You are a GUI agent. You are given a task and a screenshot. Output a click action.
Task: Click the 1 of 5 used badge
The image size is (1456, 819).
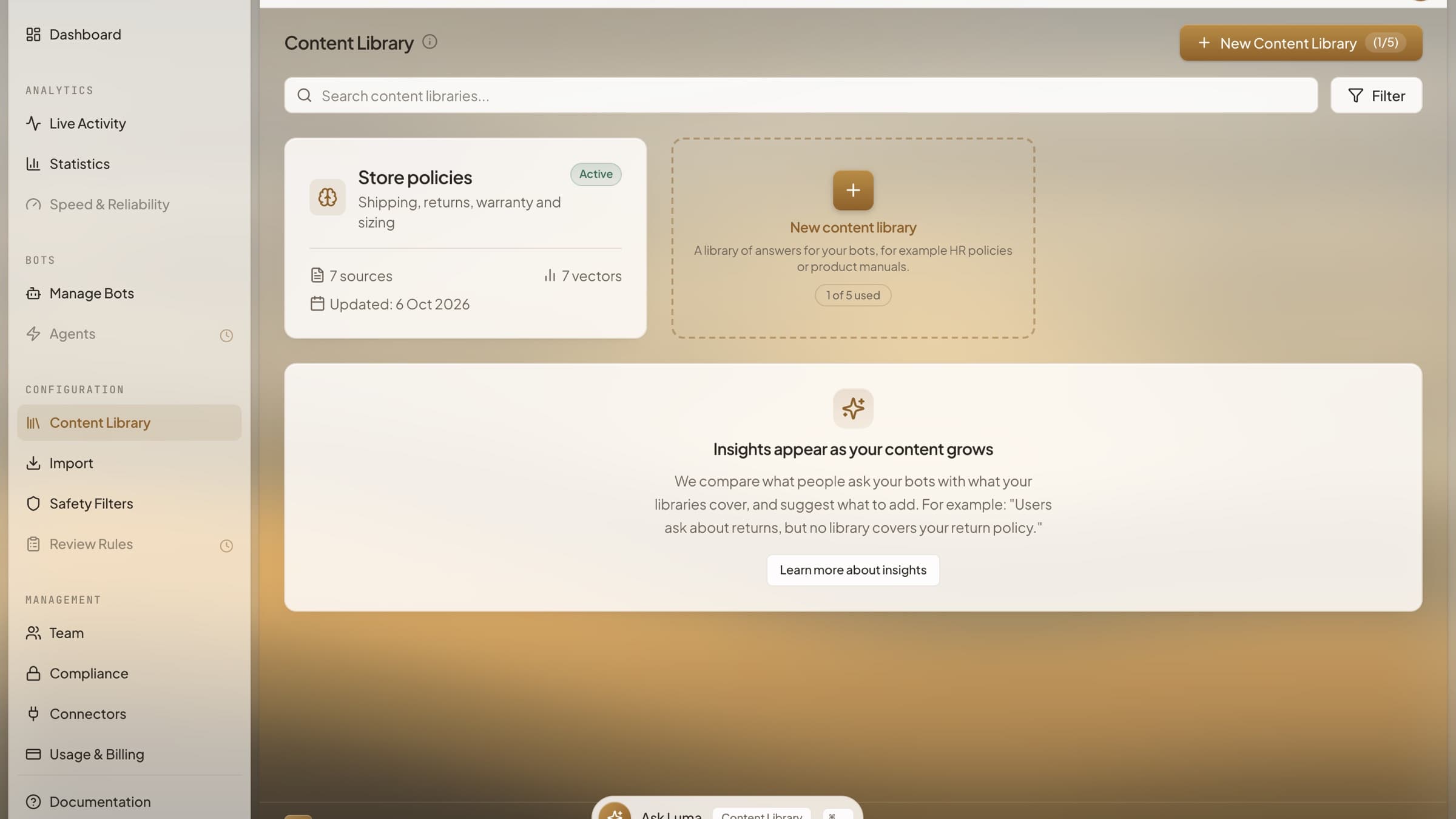pyautogui.click(x=853, y=295)
